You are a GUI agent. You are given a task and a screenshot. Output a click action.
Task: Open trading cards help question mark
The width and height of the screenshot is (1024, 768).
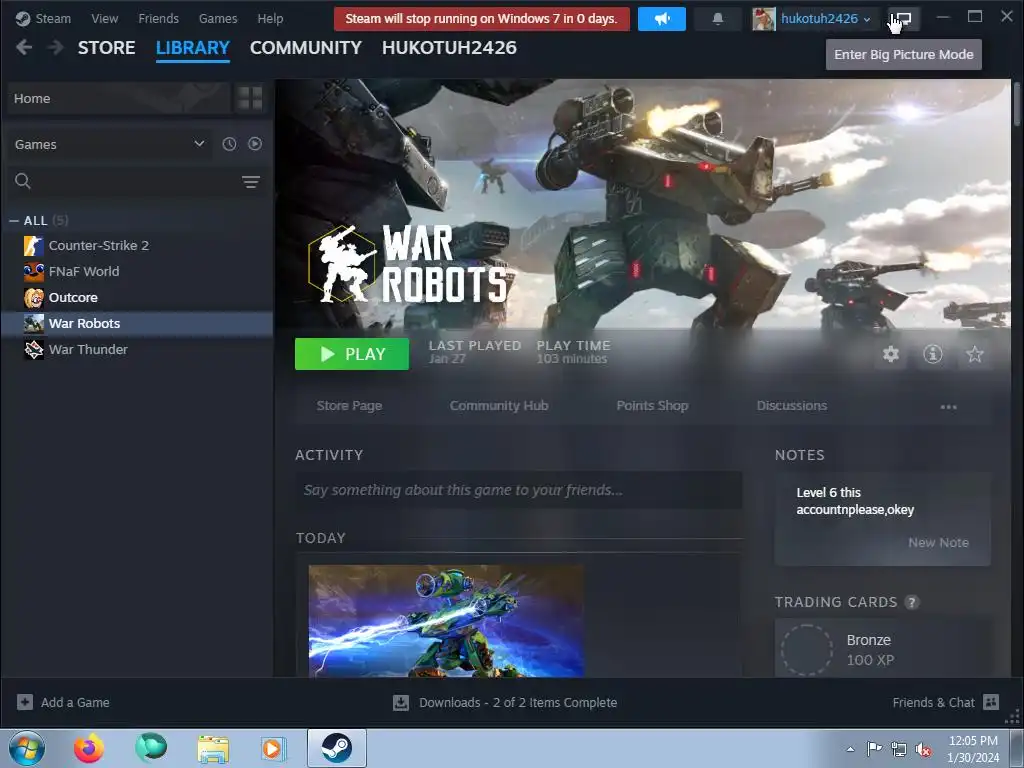coord(912,602)
